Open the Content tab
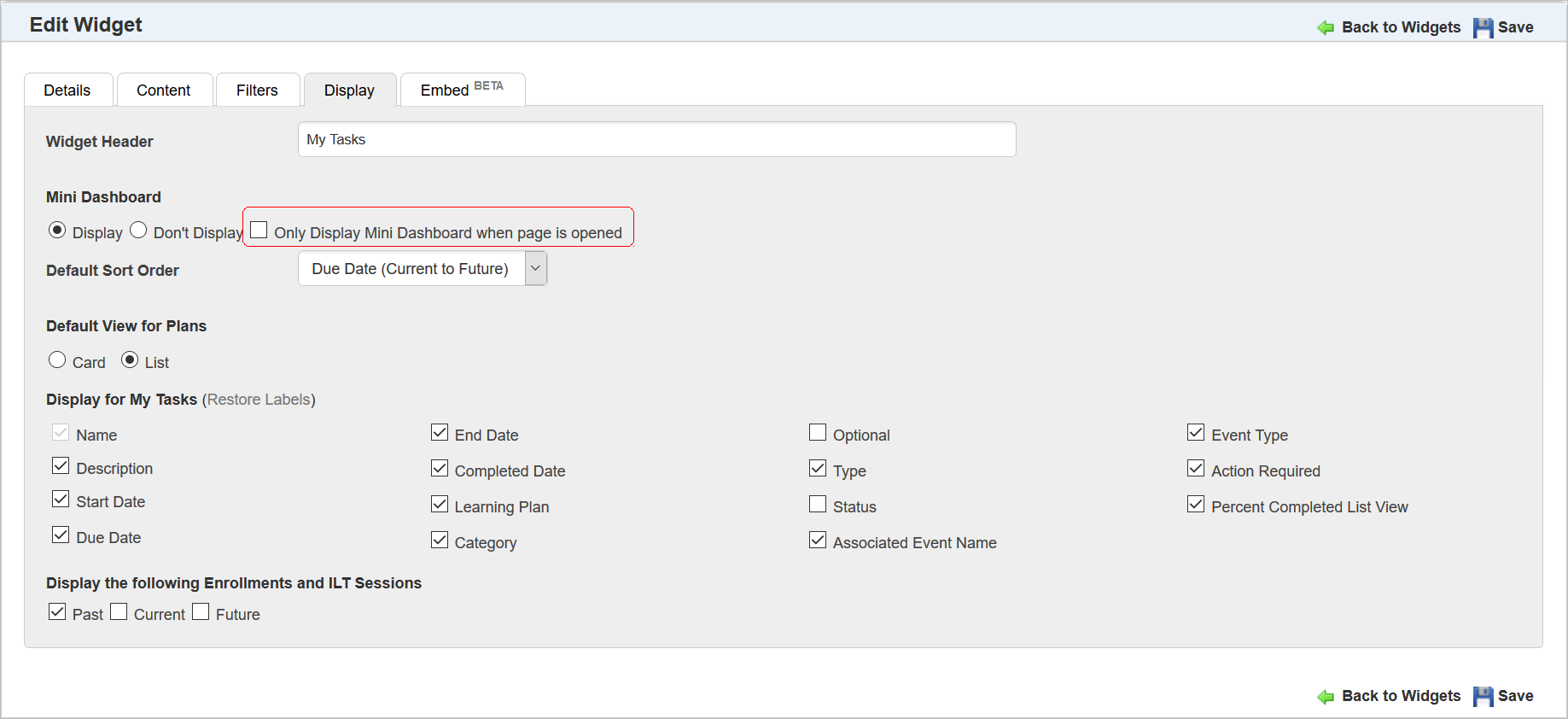 pos(163,91)
